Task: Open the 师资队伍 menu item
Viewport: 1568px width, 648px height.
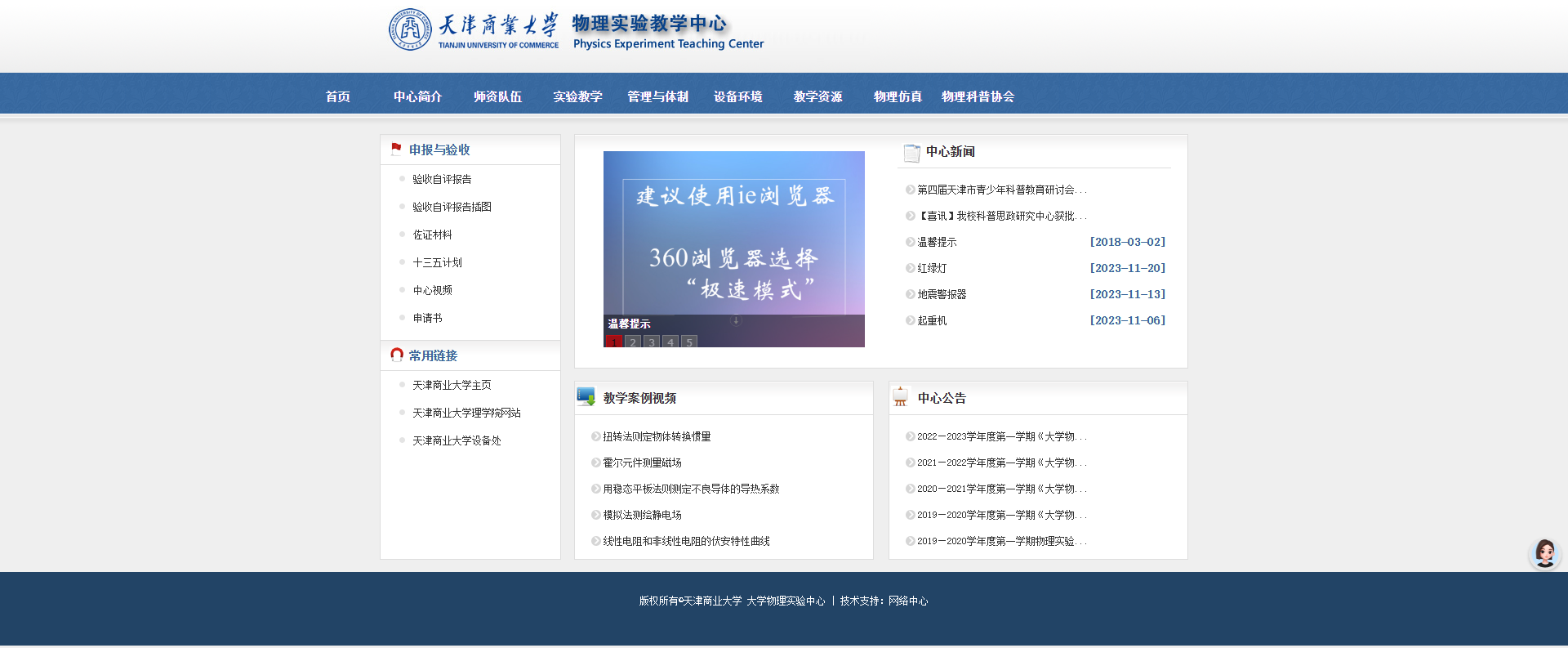Action: click(x=497, y=96)
